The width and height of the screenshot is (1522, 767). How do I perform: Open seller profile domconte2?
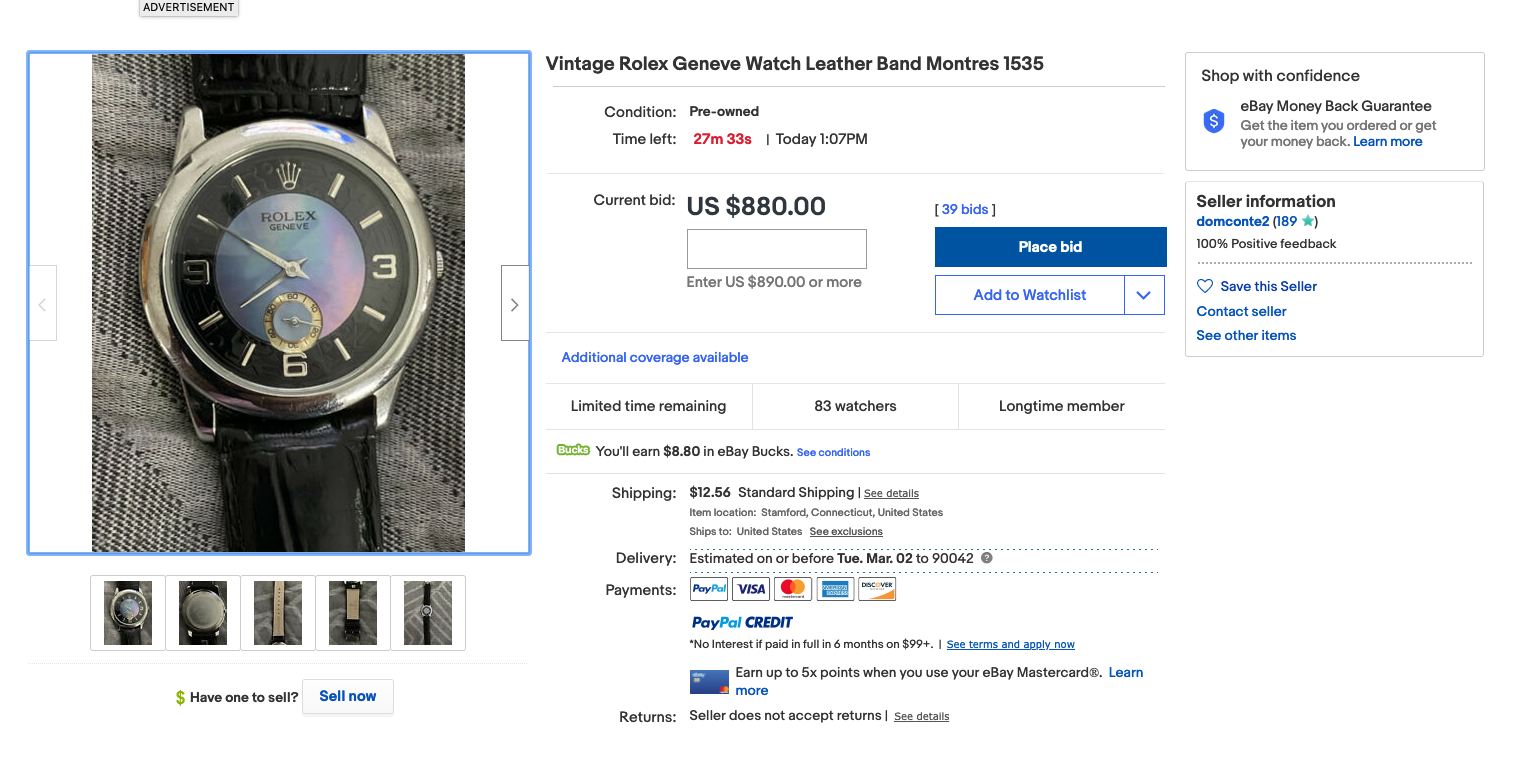(x=1232, y=221)
